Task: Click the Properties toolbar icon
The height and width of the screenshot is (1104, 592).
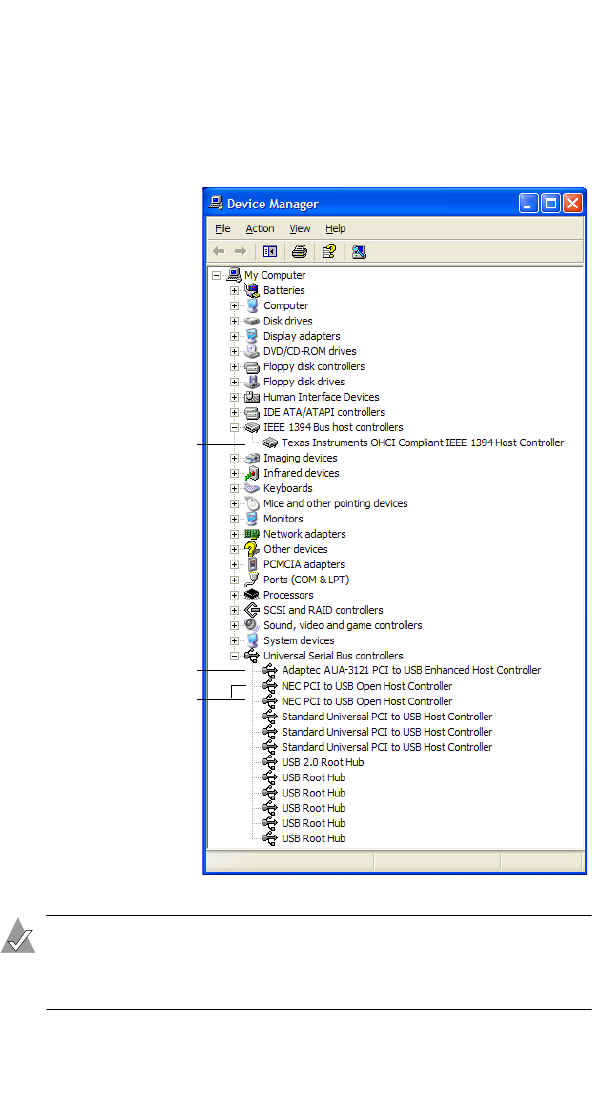Action: 329,251
